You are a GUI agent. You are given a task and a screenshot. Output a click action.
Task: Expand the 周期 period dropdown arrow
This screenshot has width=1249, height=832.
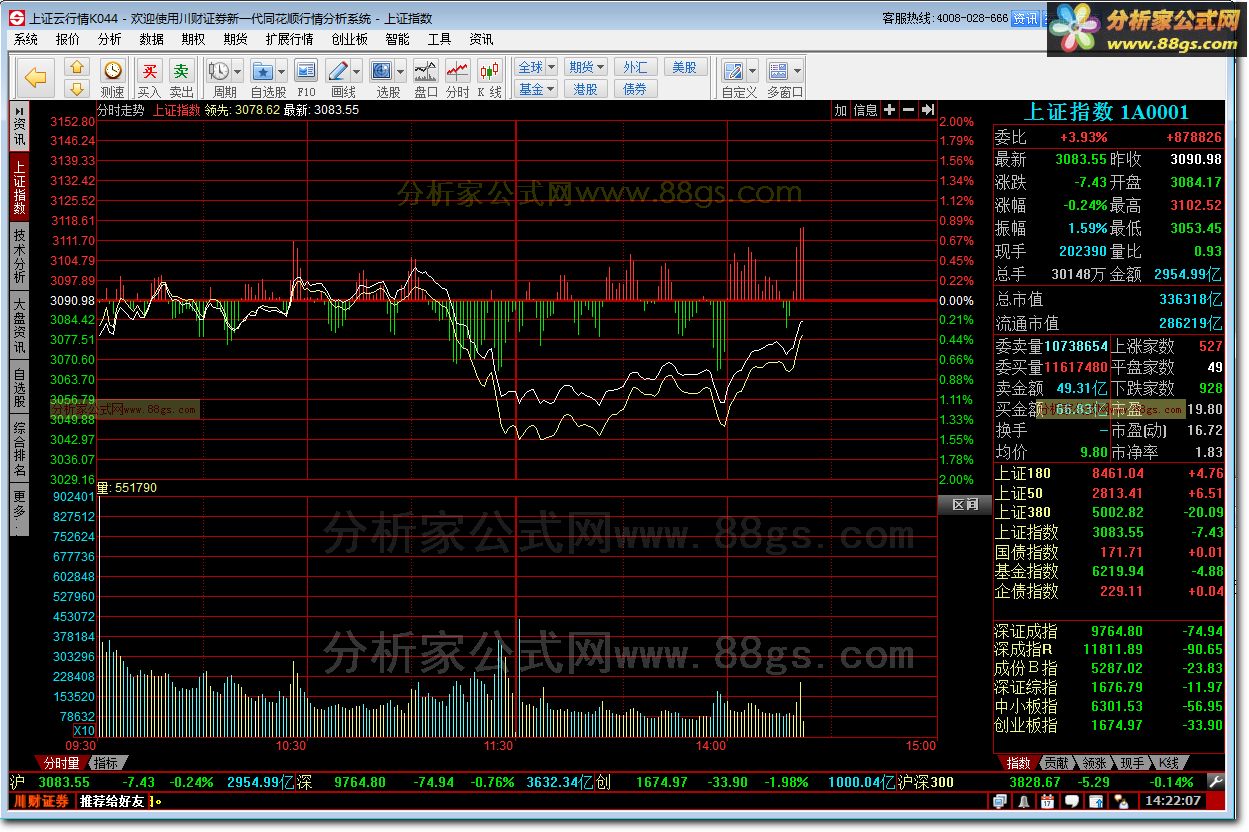click(x=237, y=71)
